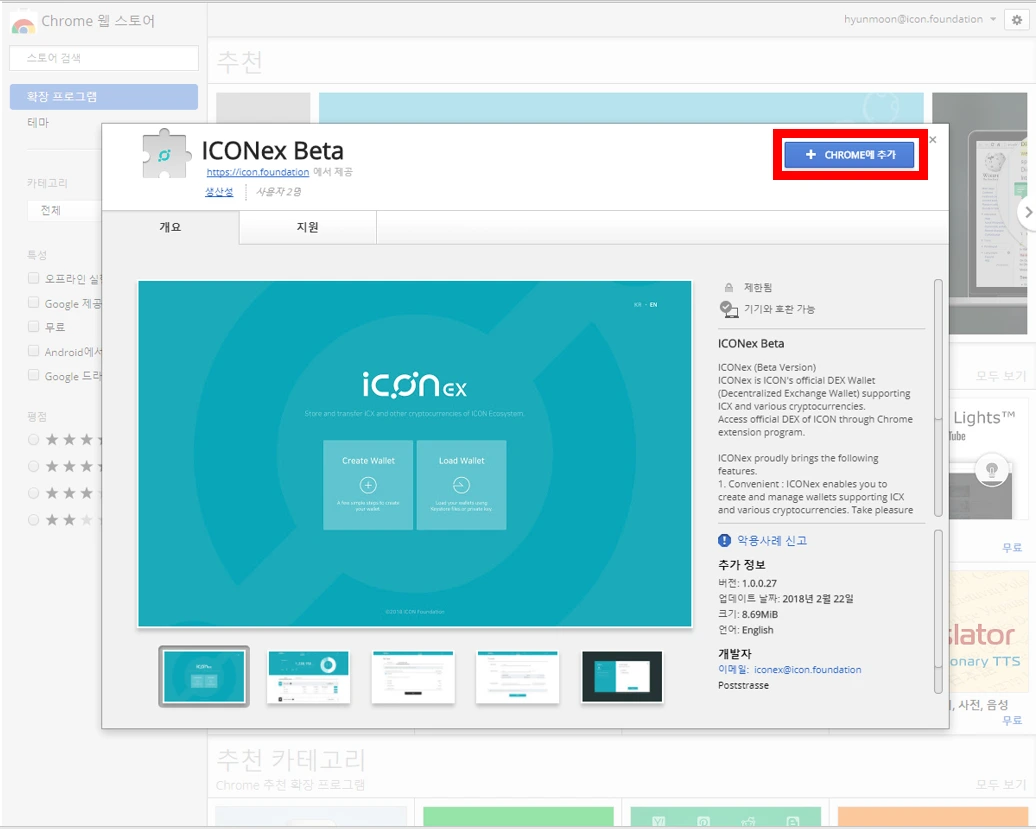1036x829 pixels.
Task: Open the hyunmoon@icon.foundation account dropdown
Action: pyautogui.click(x=920, y=19)
